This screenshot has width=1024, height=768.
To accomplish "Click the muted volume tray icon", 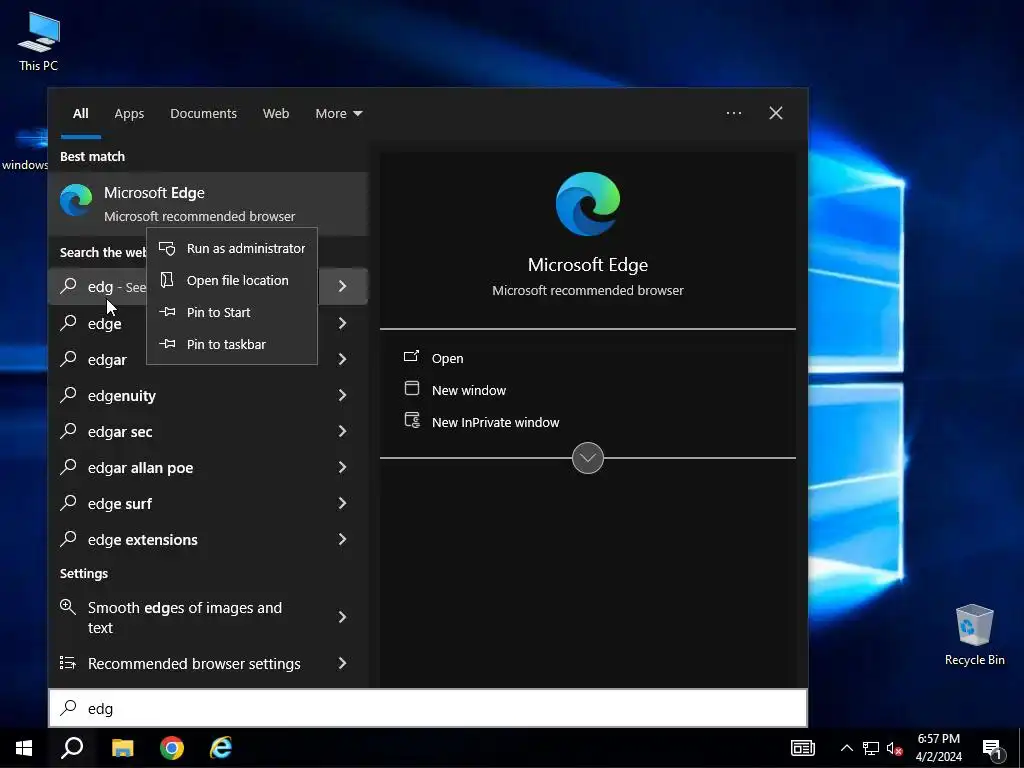I will pyautogui.click(x=894, y=748).
